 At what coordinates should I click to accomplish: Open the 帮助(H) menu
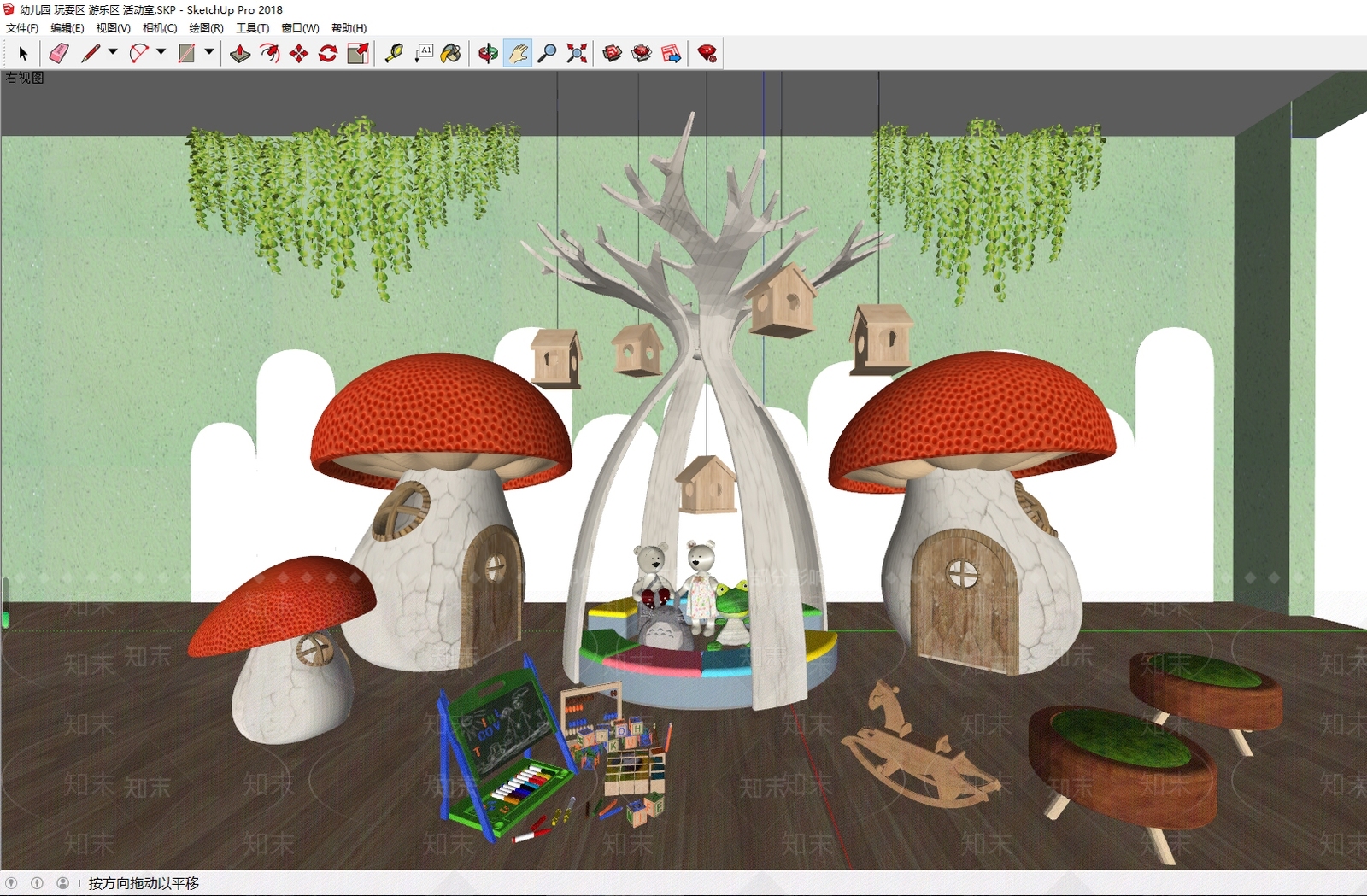[349, 28]
